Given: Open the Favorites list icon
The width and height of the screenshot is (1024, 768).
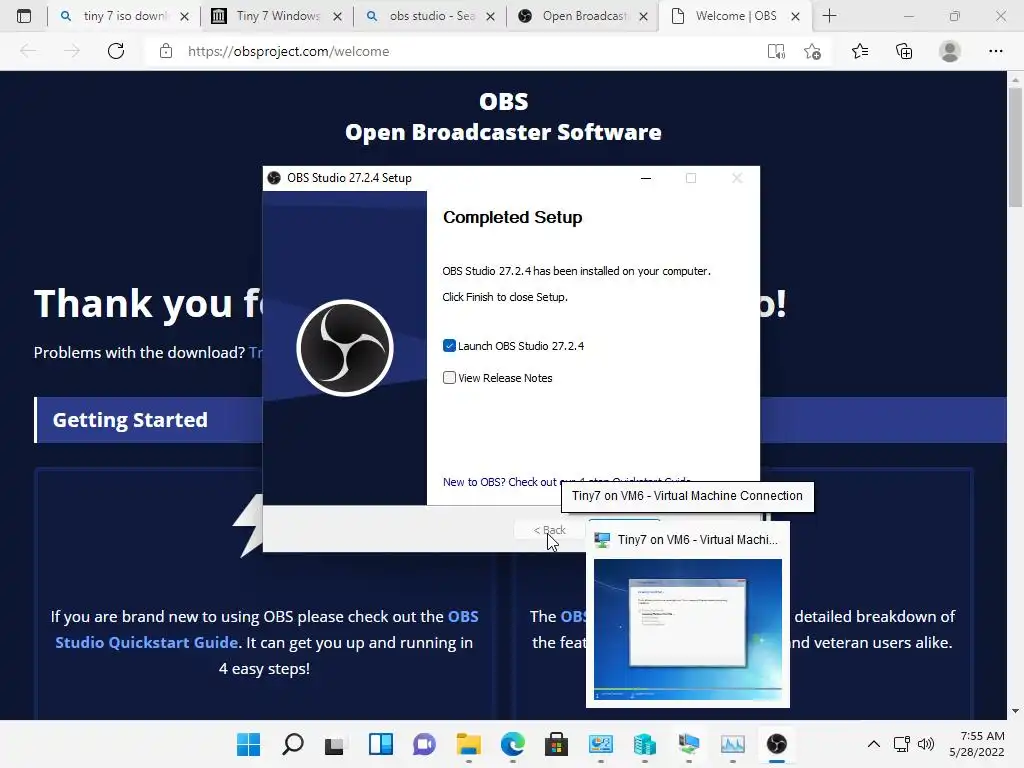Looking at the screenshot, I should (860, 51).
